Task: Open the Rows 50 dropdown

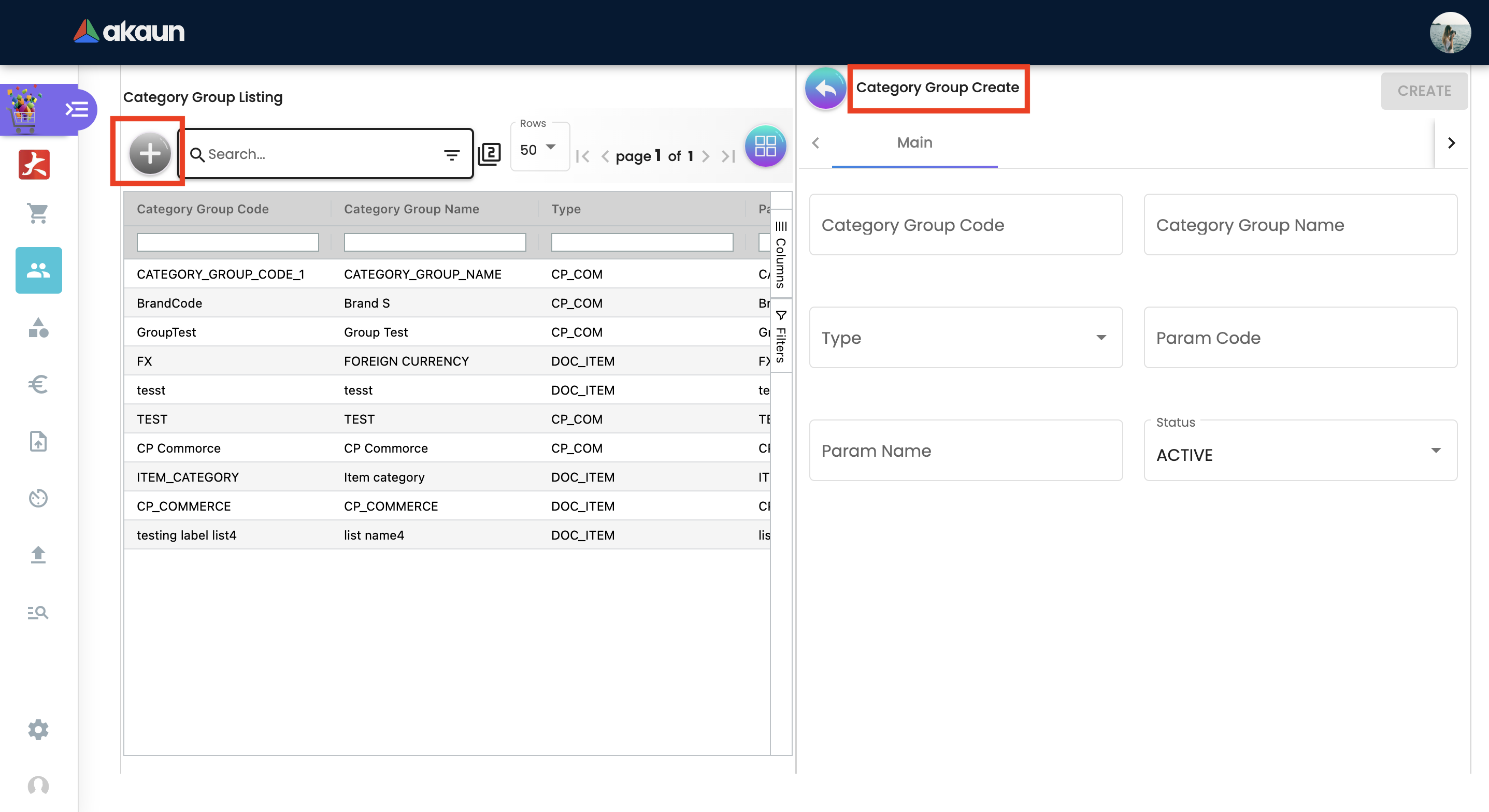Action: click(x=539, y=149)
